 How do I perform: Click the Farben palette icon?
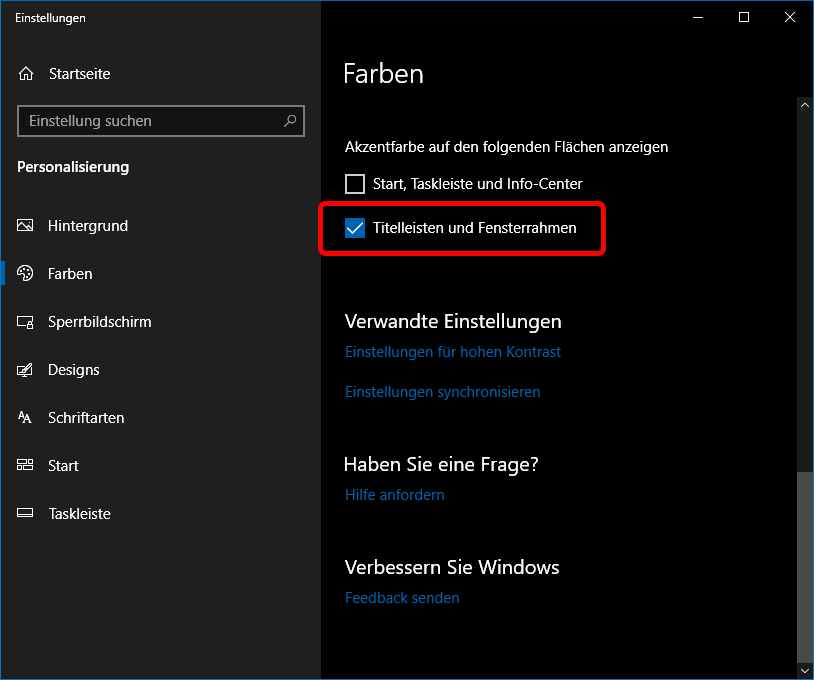click(26, 274)
